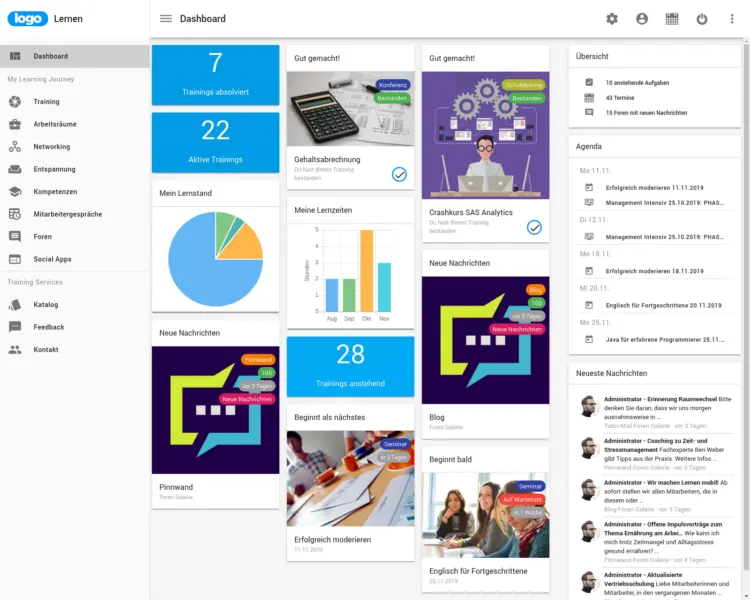The image size is (750, 600).
Task: Select Katalog in Training Services menu
Action: tap(46, 304)
